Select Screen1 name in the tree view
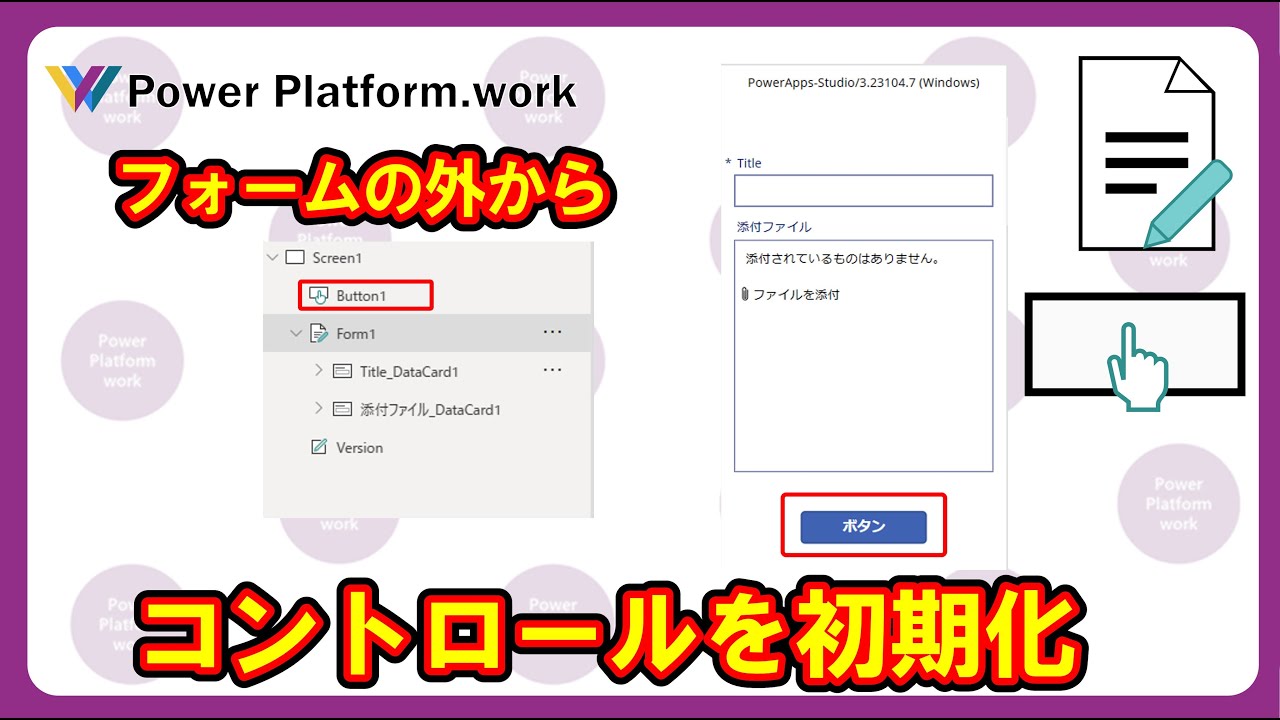The width and height of the screenshot is (1280, 720). coord(336,258)
